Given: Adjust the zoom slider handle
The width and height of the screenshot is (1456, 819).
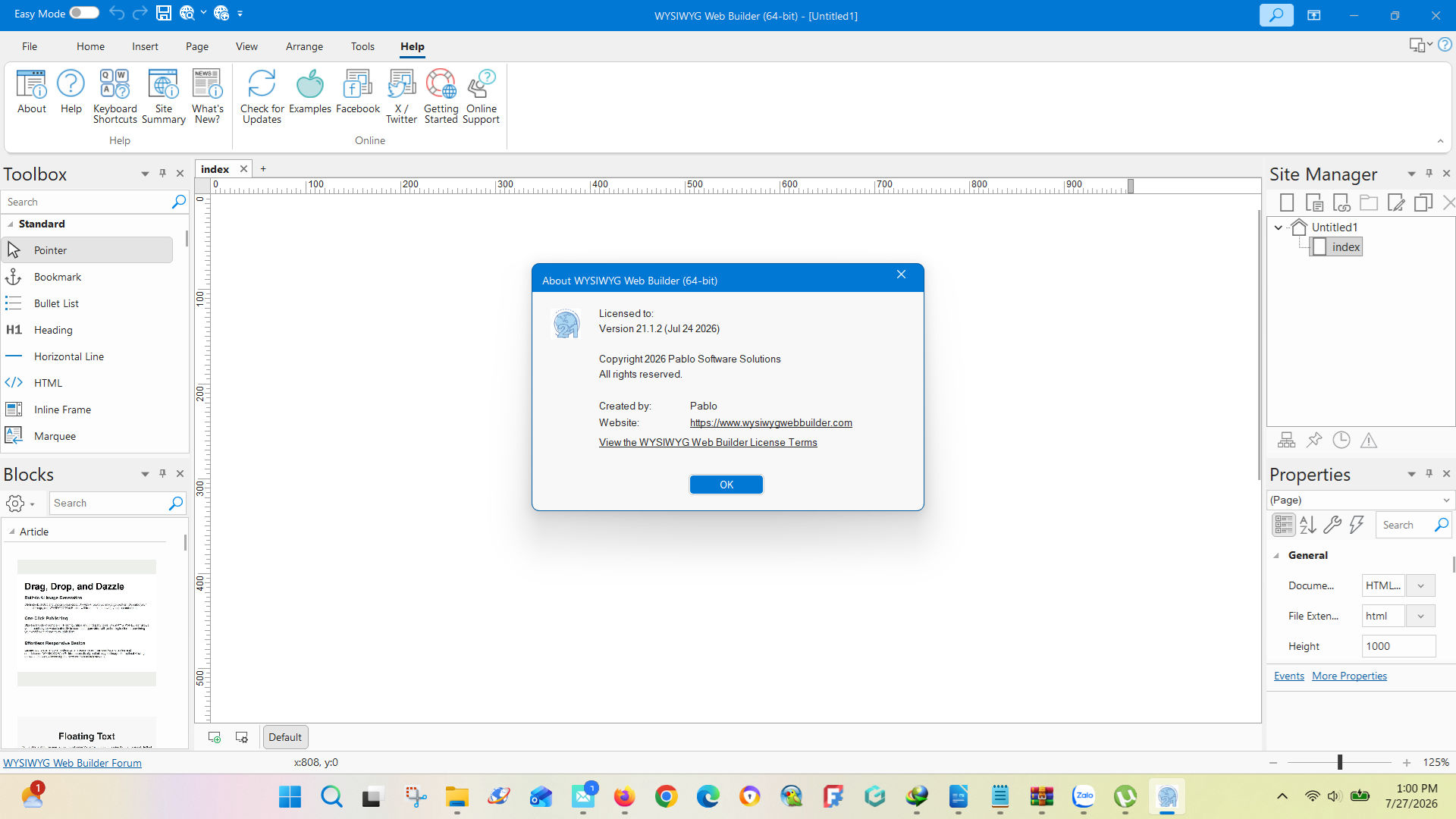Looking at the screenshot, I should [x=1340, y=762].
